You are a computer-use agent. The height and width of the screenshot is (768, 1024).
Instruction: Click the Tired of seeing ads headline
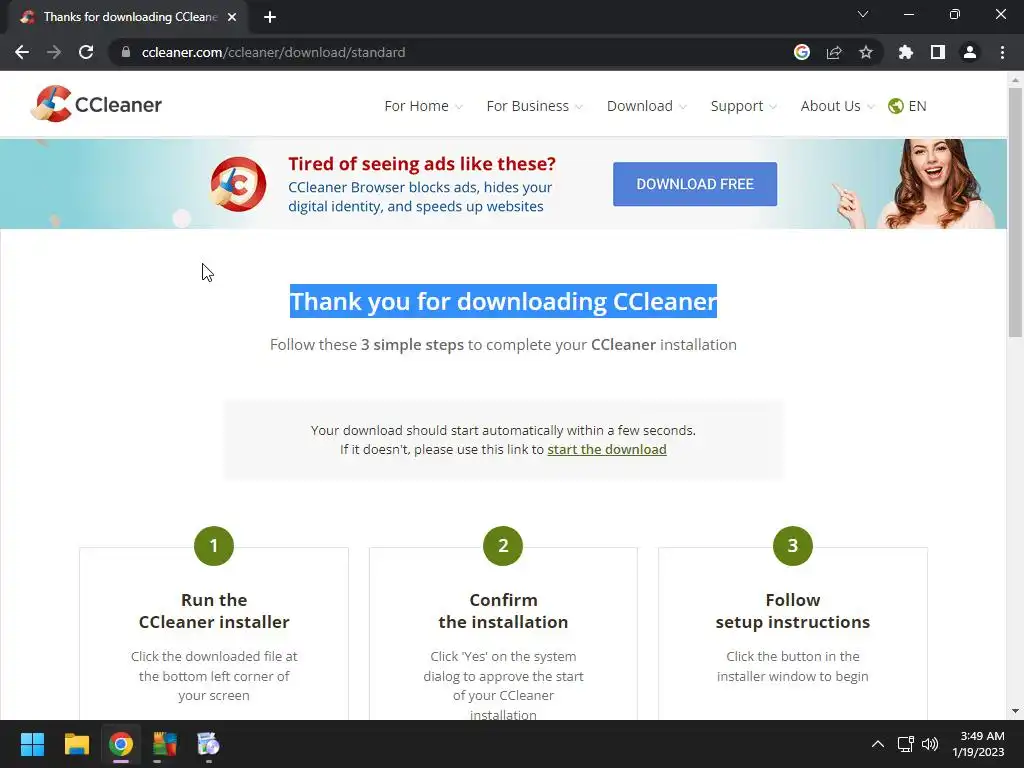422,163
